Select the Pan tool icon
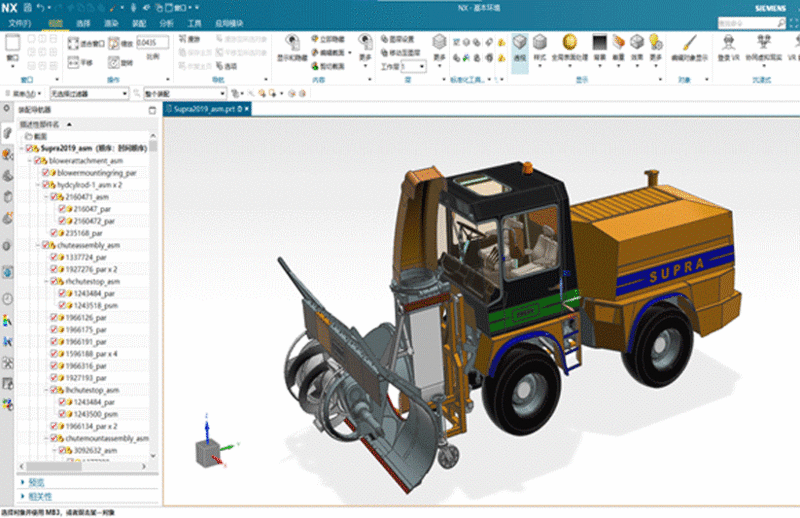This screenshot has height=518, width=800. point(73,62)
